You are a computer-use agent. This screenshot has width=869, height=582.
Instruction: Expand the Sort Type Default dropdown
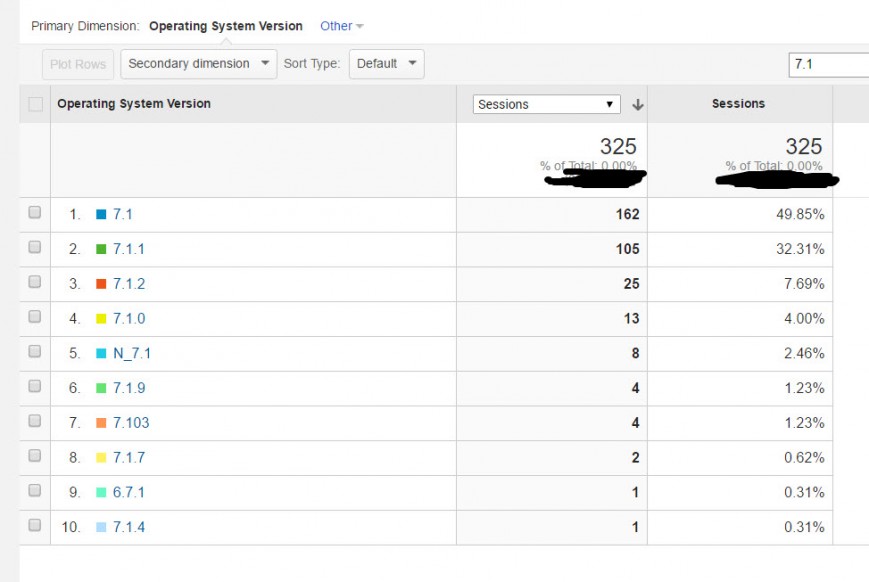click(x=386, y=64)
